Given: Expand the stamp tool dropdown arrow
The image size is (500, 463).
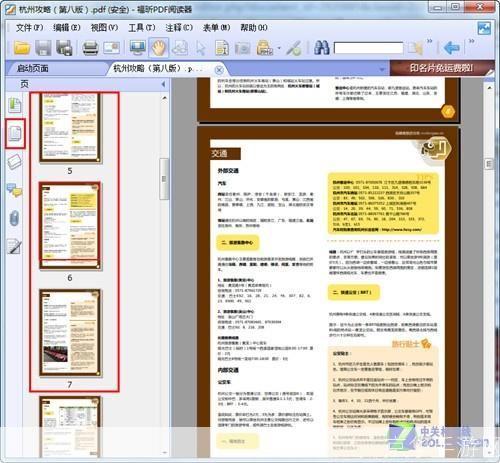Looking at the screenshot, I should 279,49.
